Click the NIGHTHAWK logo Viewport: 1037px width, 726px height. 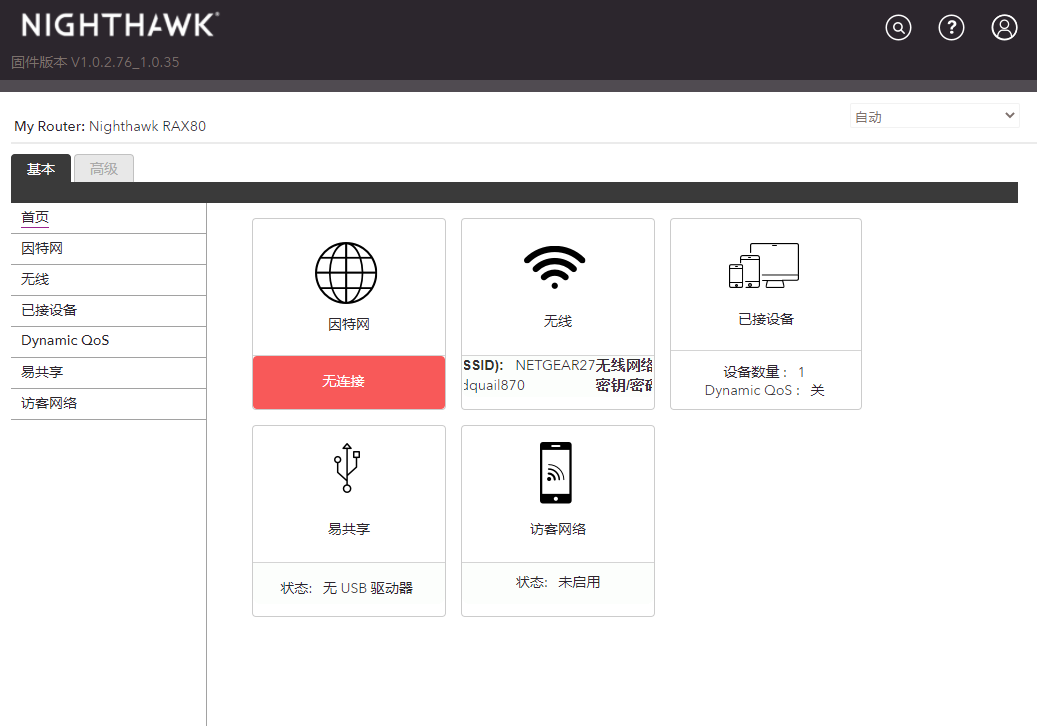(120, 25)
